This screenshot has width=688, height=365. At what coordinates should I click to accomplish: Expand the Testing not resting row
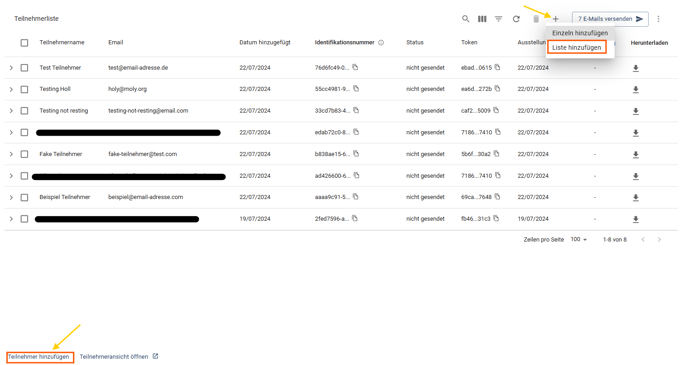(x=11, y=111)
